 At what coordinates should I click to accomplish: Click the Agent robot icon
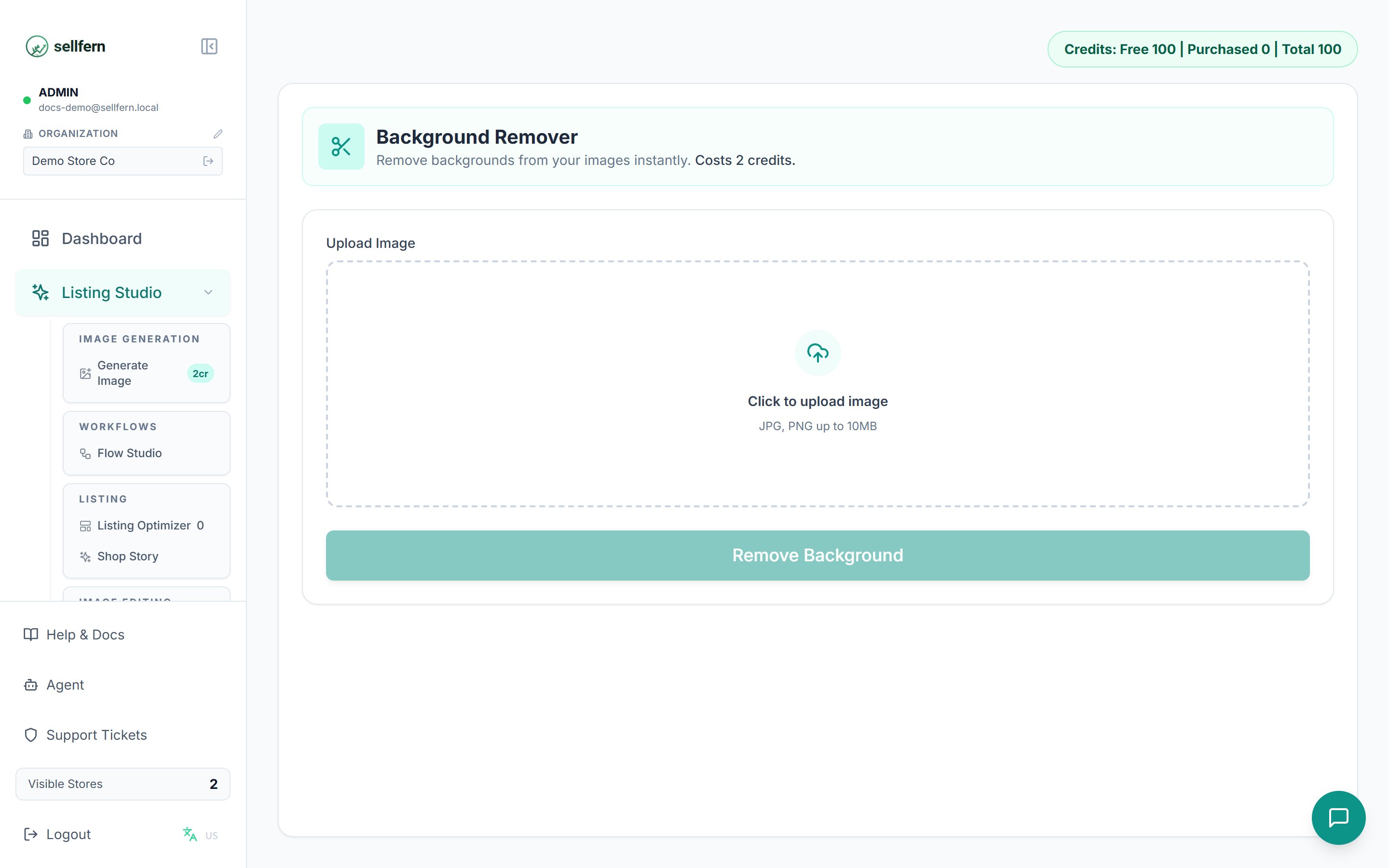tap(31, 685)
